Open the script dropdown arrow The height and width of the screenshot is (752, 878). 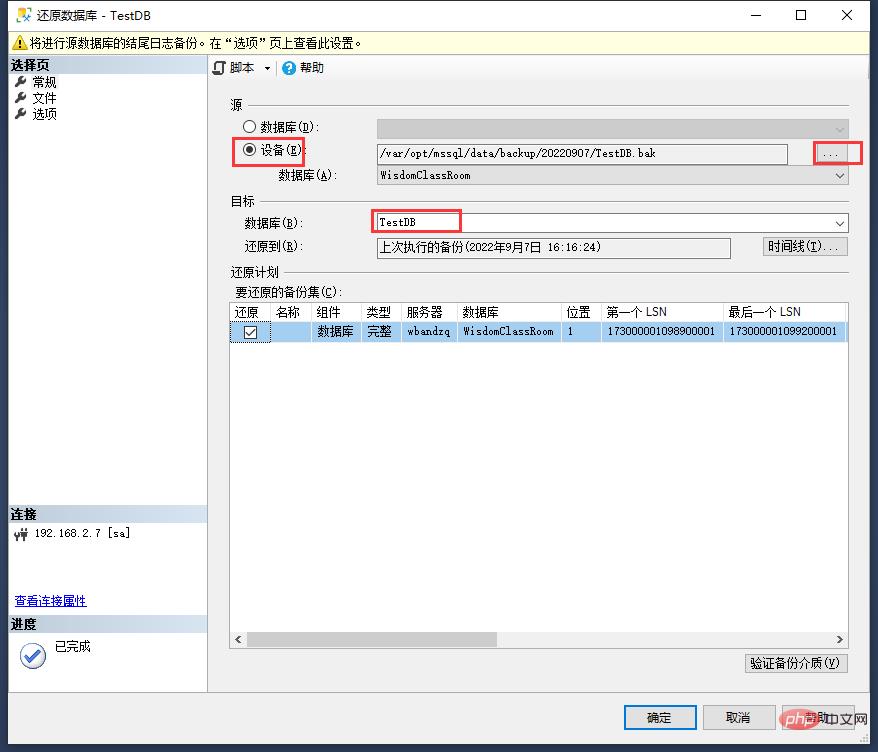click(267, 69)
